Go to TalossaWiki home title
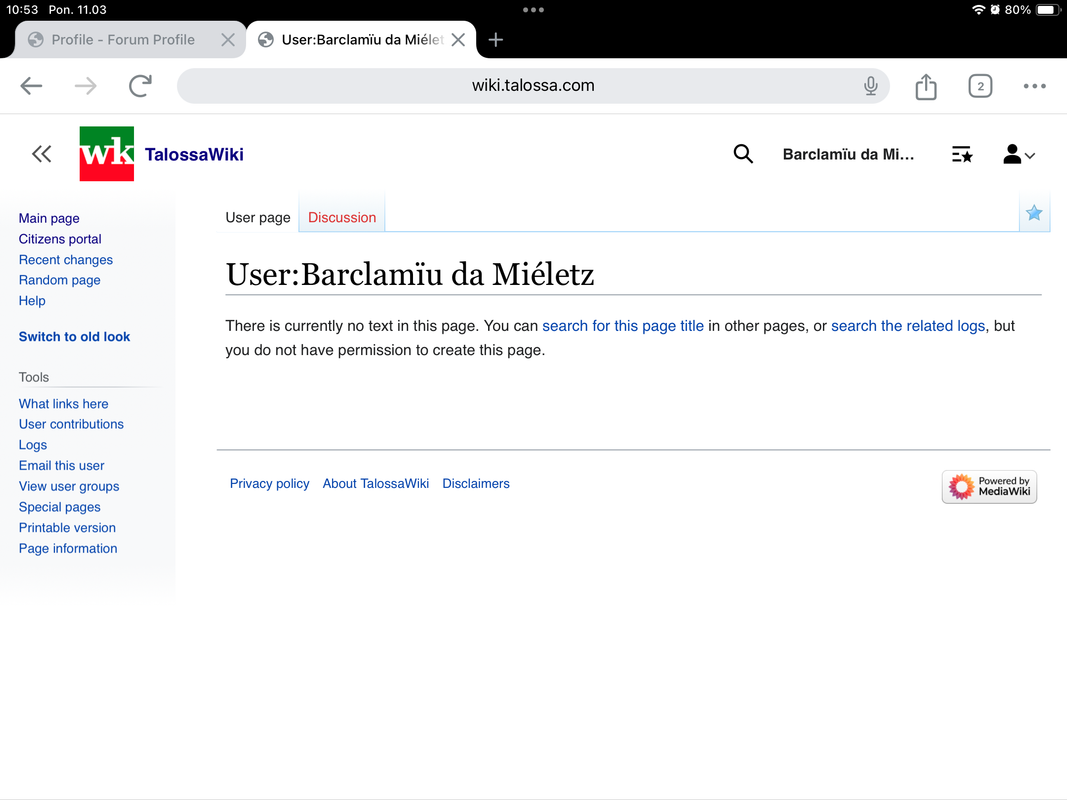This screenshot has width=1067, height=800. pos(194,154)
